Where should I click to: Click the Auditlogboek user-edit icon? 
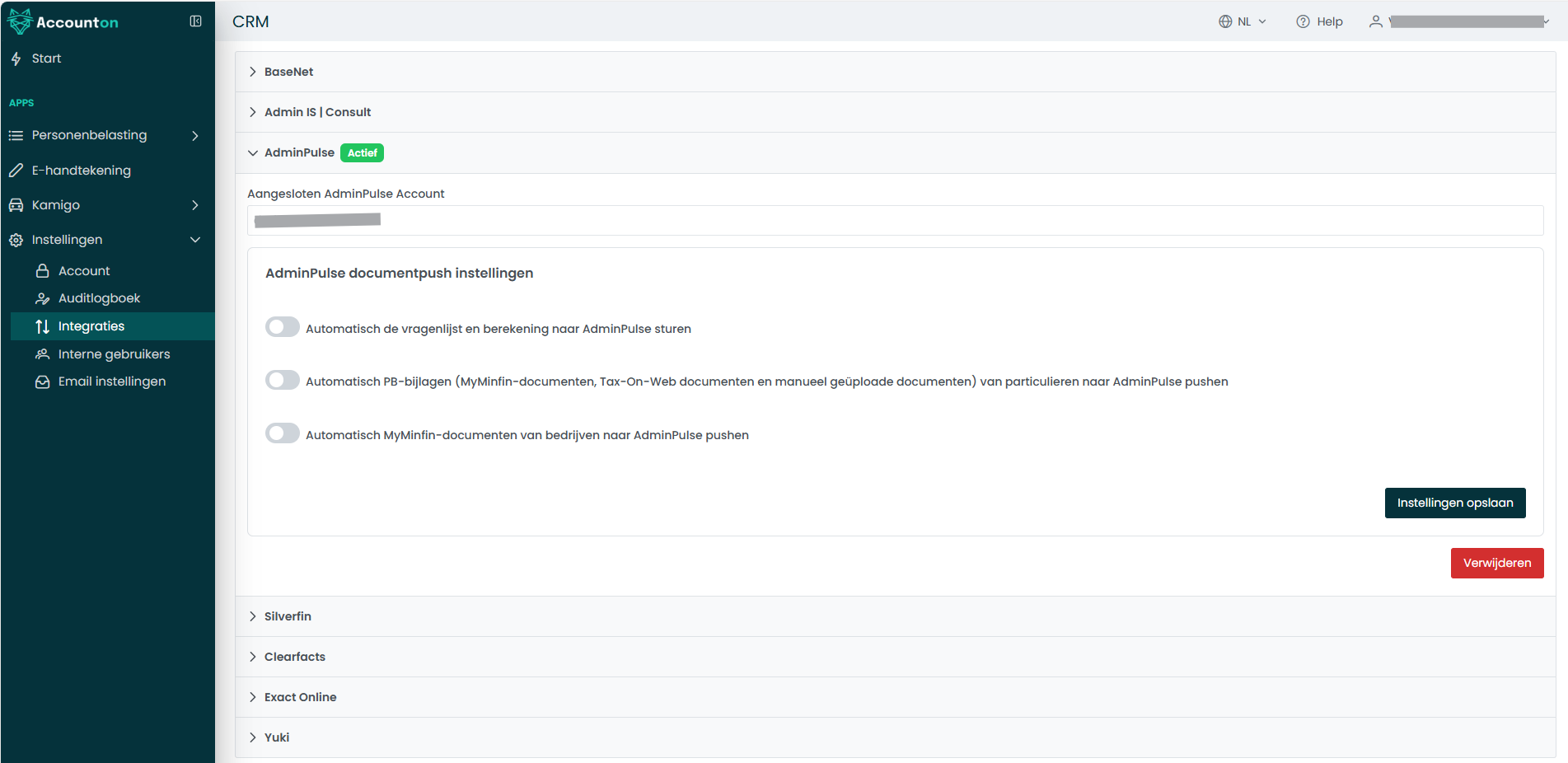pos(43,298)
